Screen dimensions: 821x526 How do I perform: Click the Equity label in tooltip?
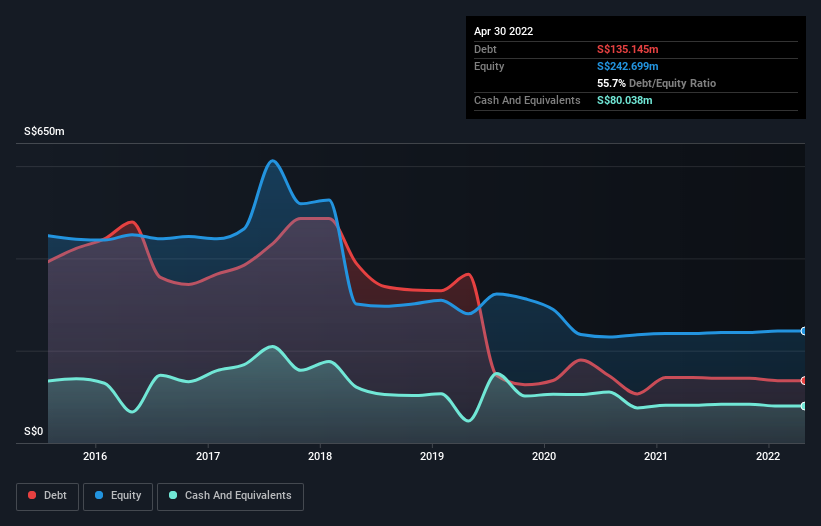click(489, 66)
